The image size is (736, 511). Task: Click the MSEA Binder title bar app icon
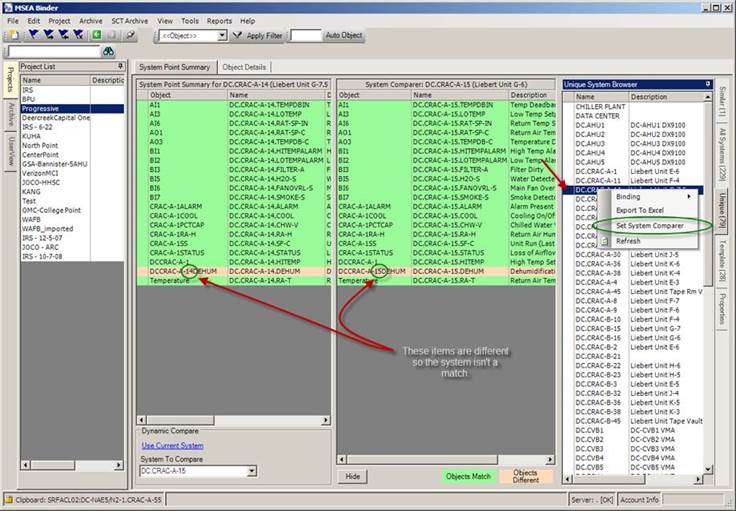[x=7, y=7]
